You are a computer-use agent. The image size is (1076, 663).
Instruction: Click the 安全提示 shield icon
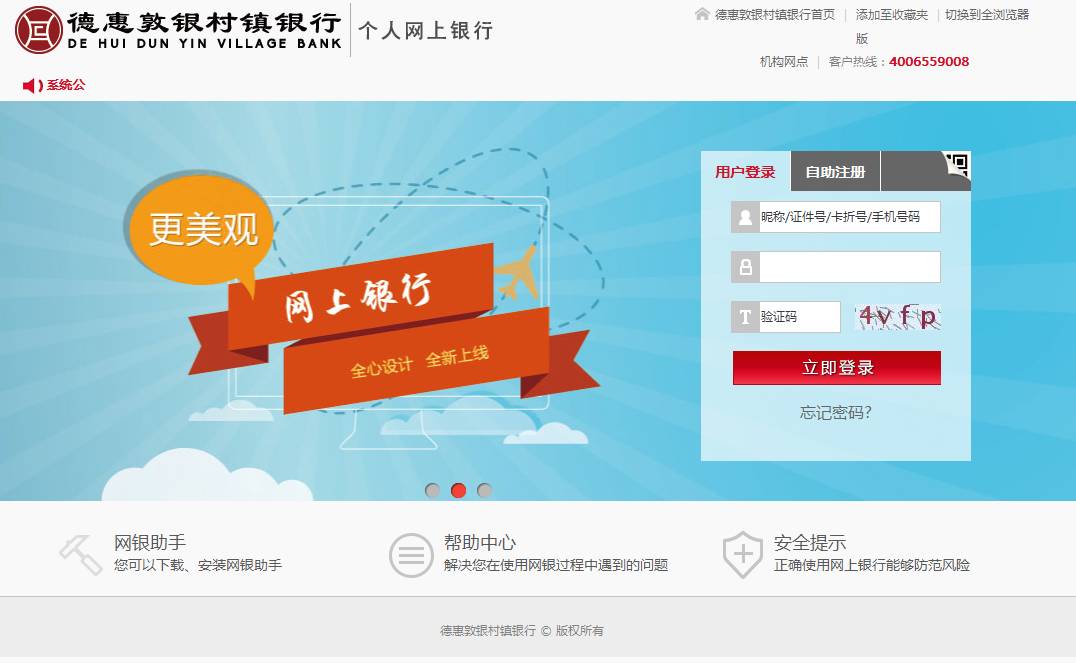click(742, 554)
